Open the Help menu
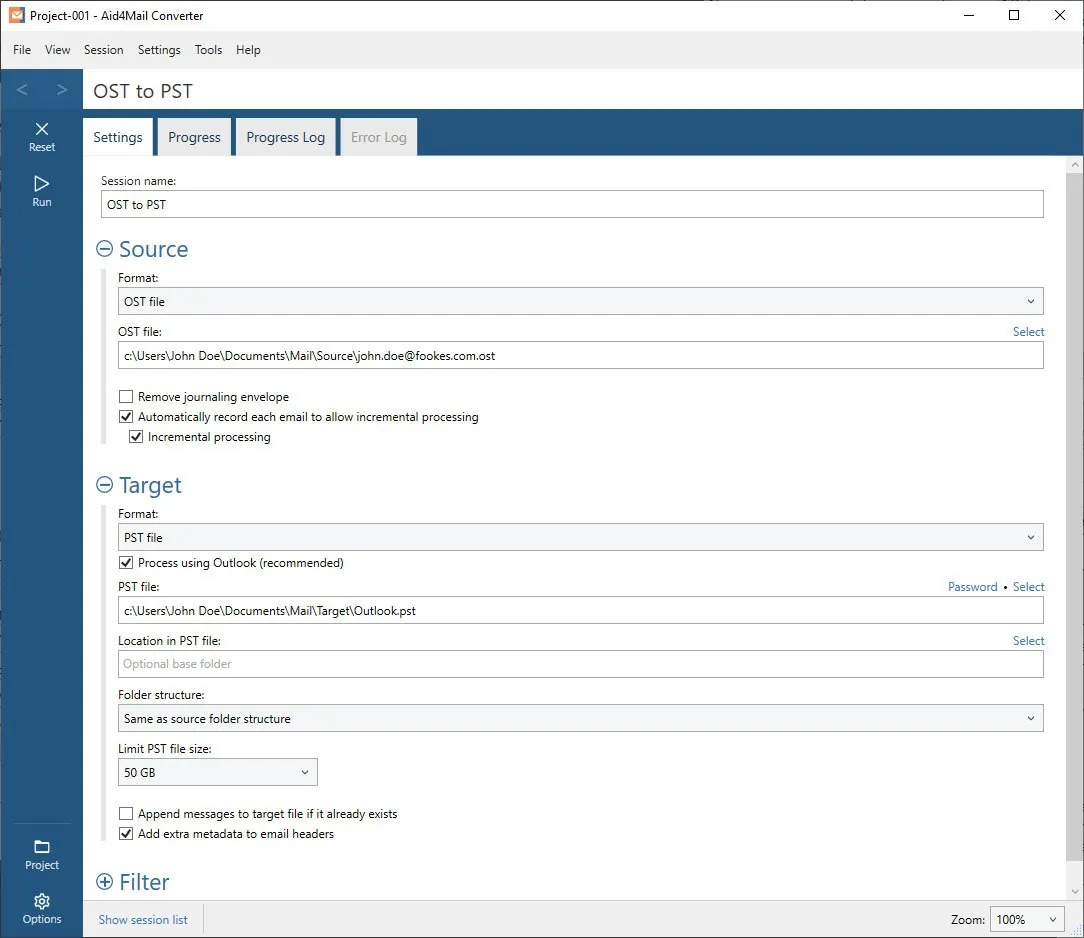 248,50
